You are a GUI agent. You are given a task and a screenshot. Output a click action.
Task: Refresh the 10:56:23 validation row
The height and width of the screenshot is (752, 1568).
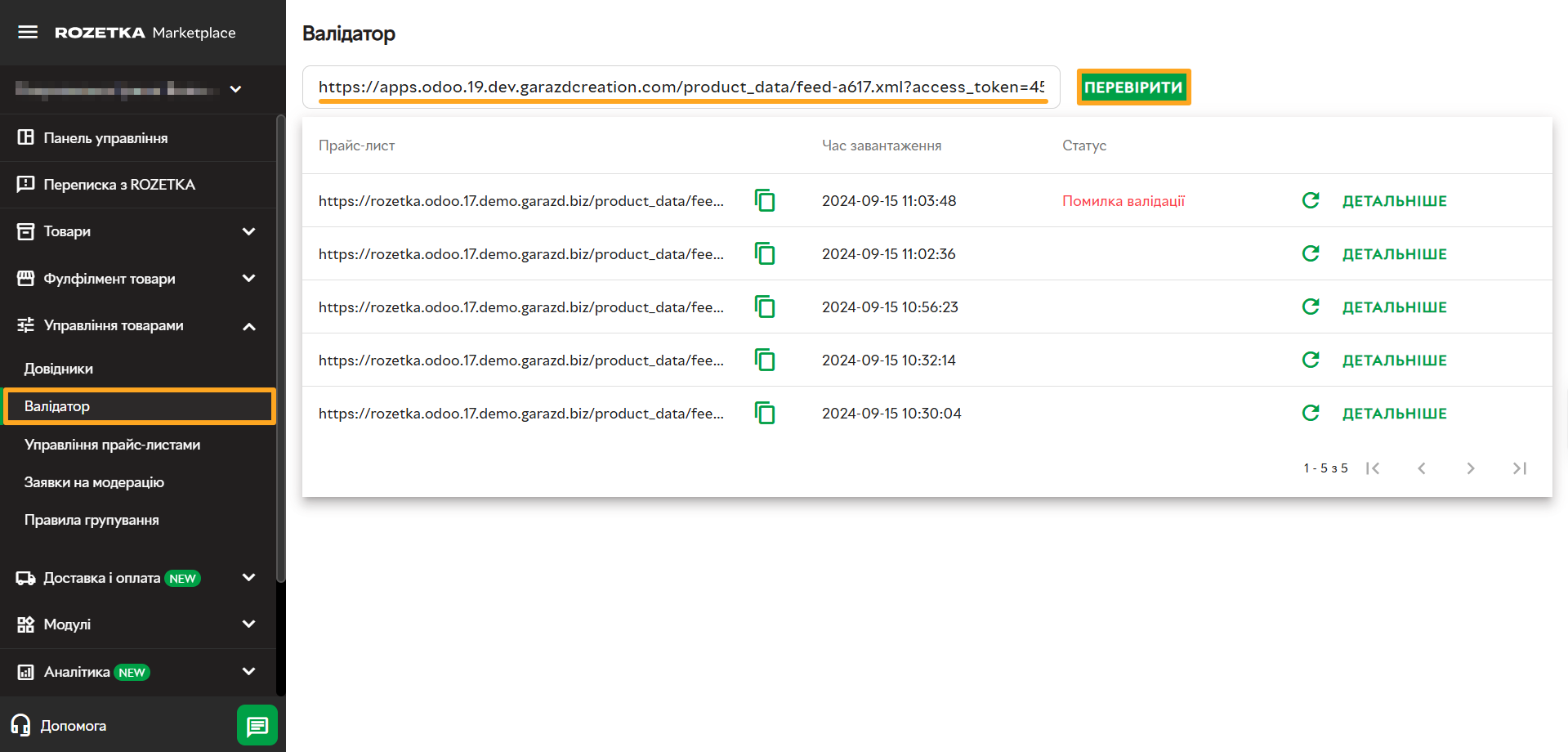coord(1311,307)
